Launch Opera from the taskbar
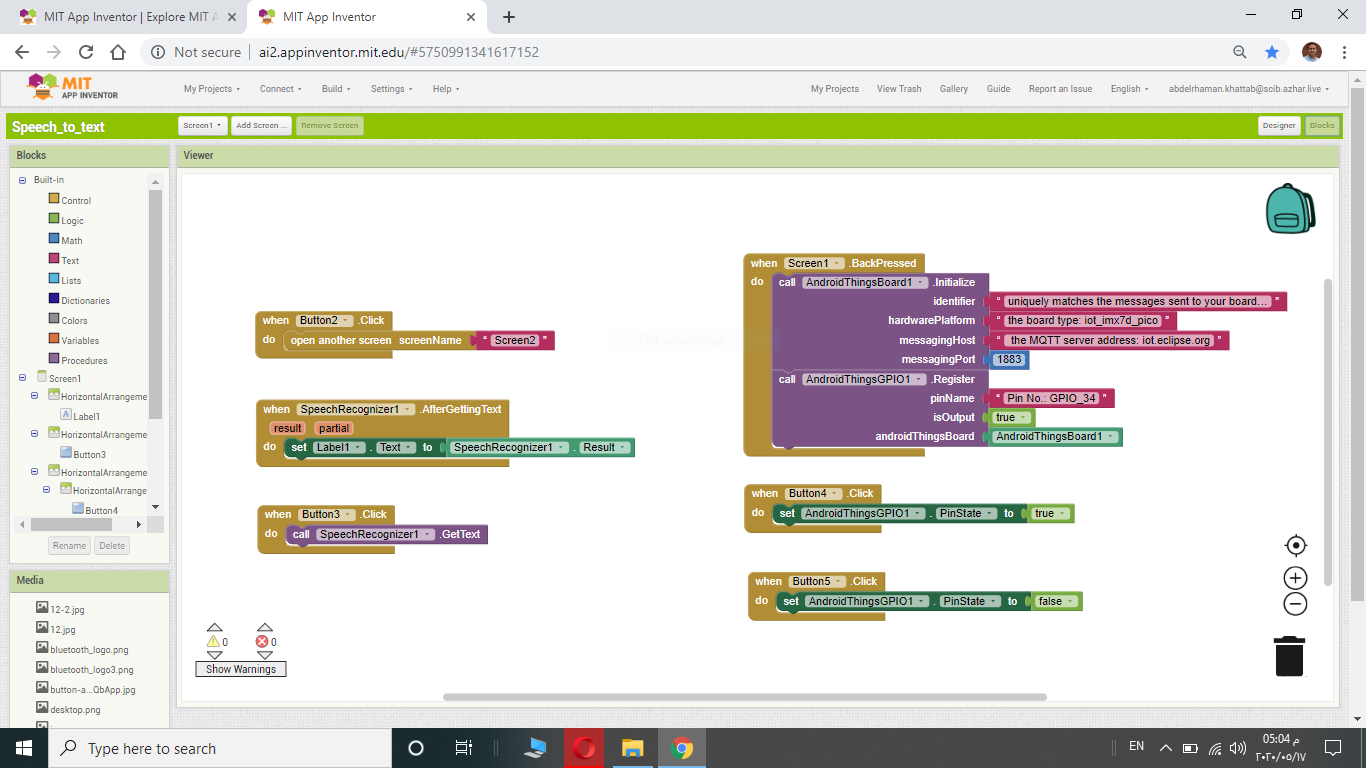Screen dimensions: 1366x768 coord(585,748)
